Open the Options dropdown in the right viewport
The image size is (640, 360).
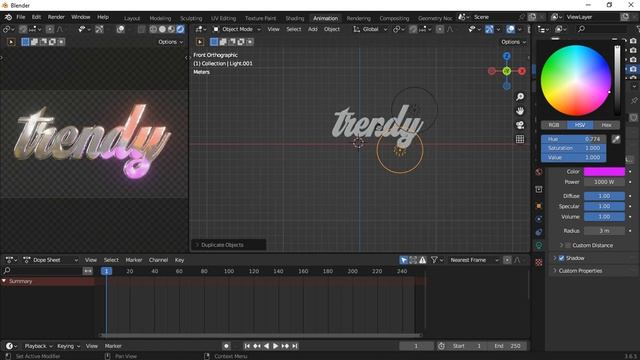point(513,42)
